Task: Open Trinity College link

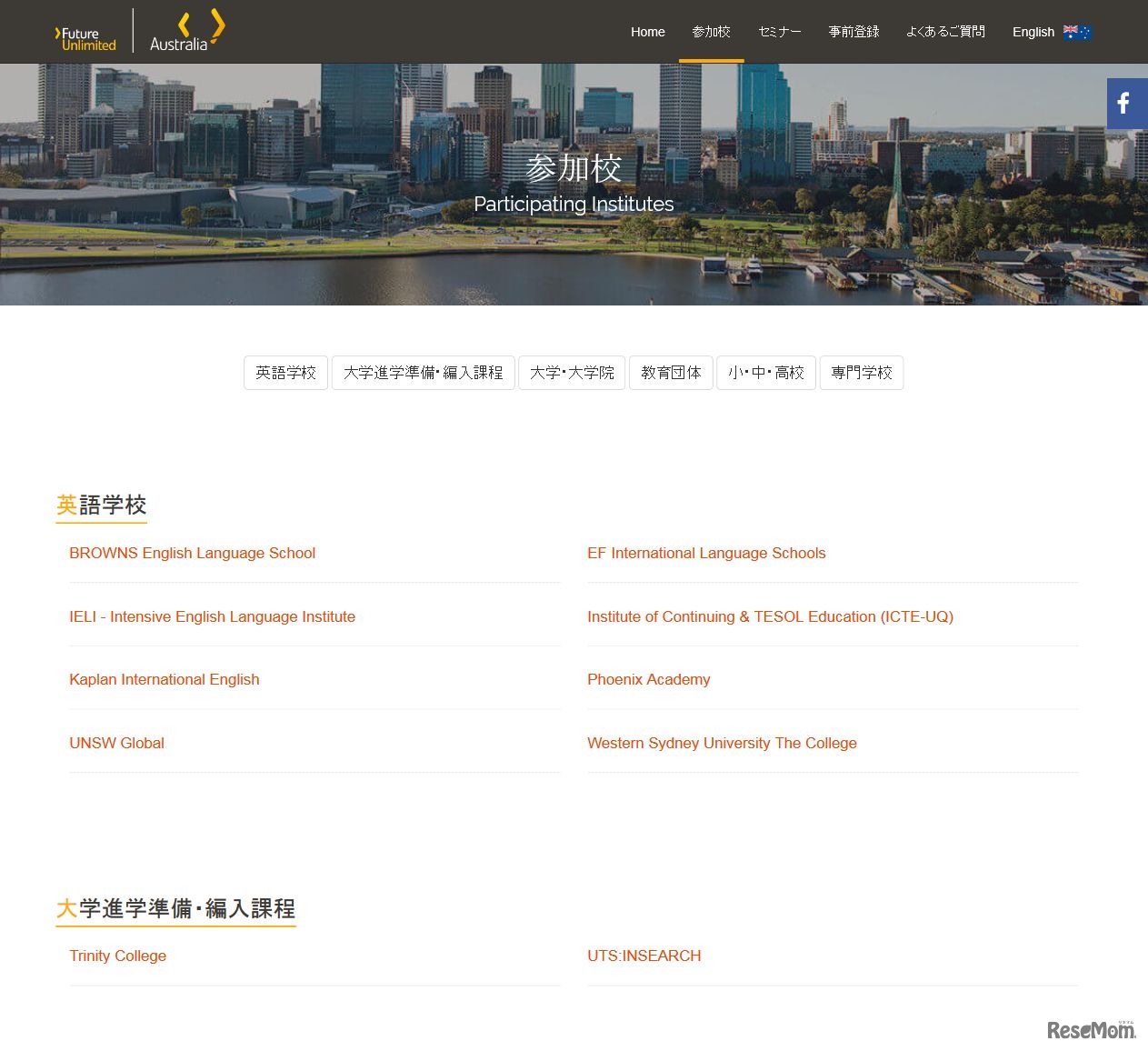Action: 117,956
